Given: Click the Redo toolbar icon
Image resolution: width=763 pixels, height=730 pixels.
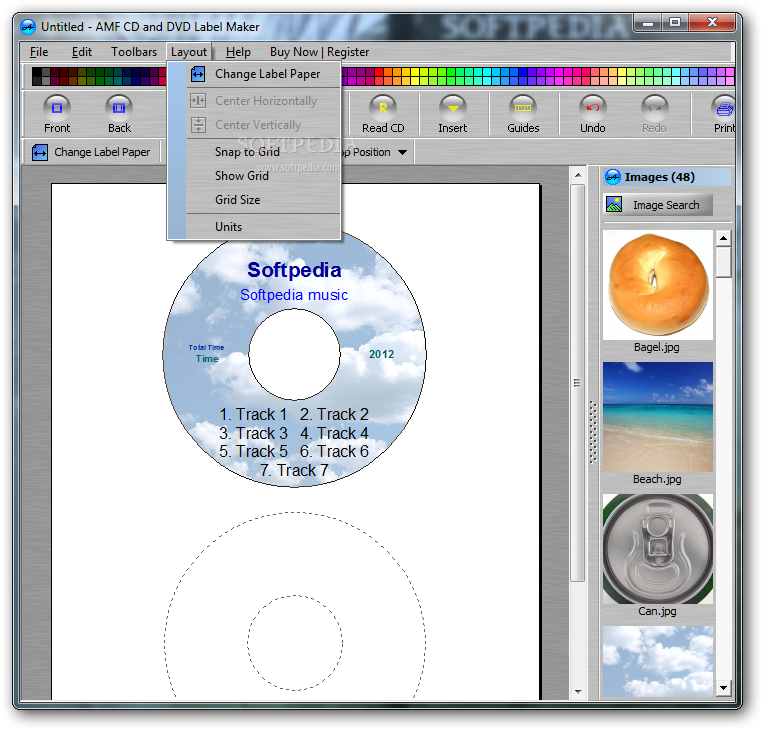Looking at the screenshot, I should pyautogui.click(x=654, y=108).
